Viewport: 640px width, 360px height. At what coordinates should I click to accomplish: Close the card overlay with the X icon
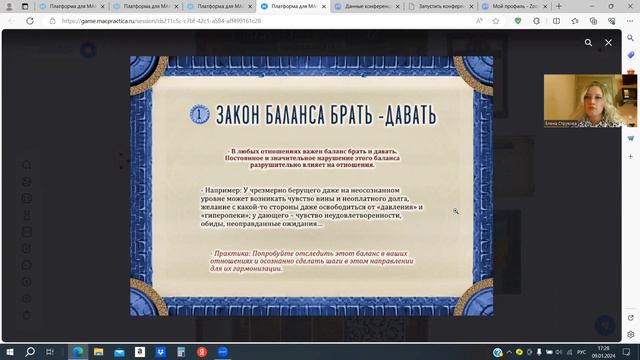tap(608, 42)
